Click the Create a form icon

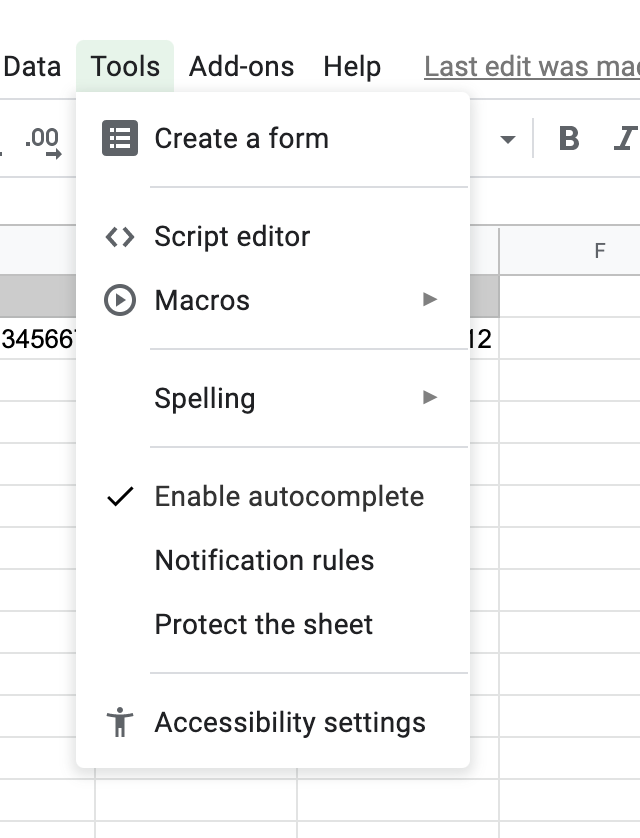(120, 138)
